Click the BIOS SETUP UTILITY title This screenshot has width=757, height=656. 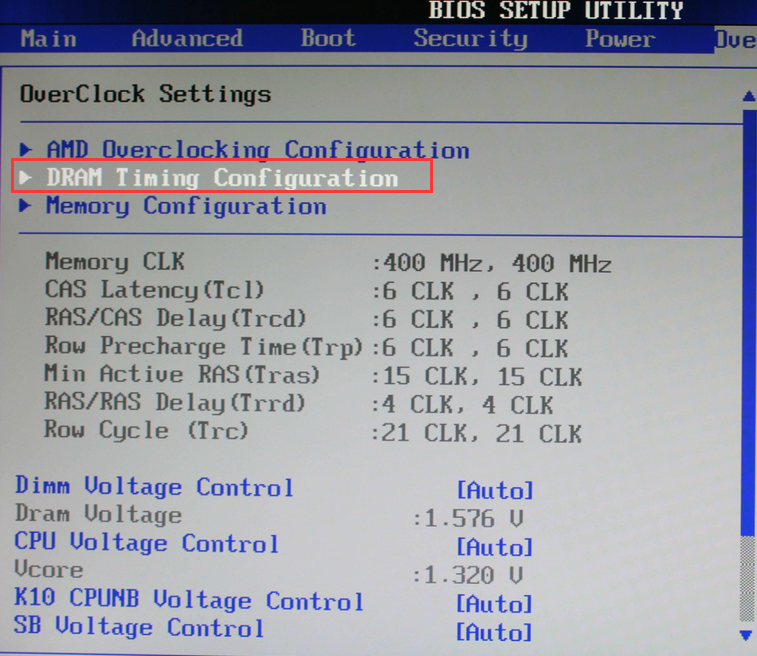(556, 10)
